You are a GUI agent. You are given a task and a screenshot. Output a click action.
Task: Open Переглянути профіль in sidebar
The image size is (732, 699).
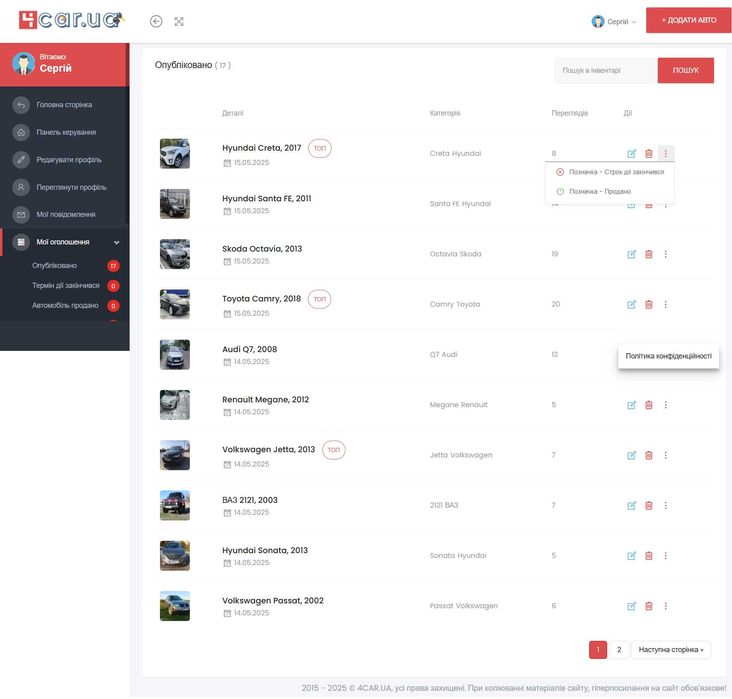point(64,187)
